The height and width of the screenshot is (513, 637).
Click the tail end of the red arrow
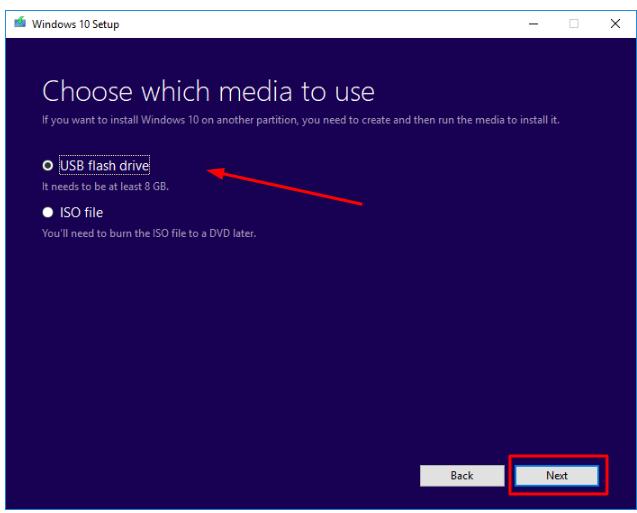[x=359, y=203]
